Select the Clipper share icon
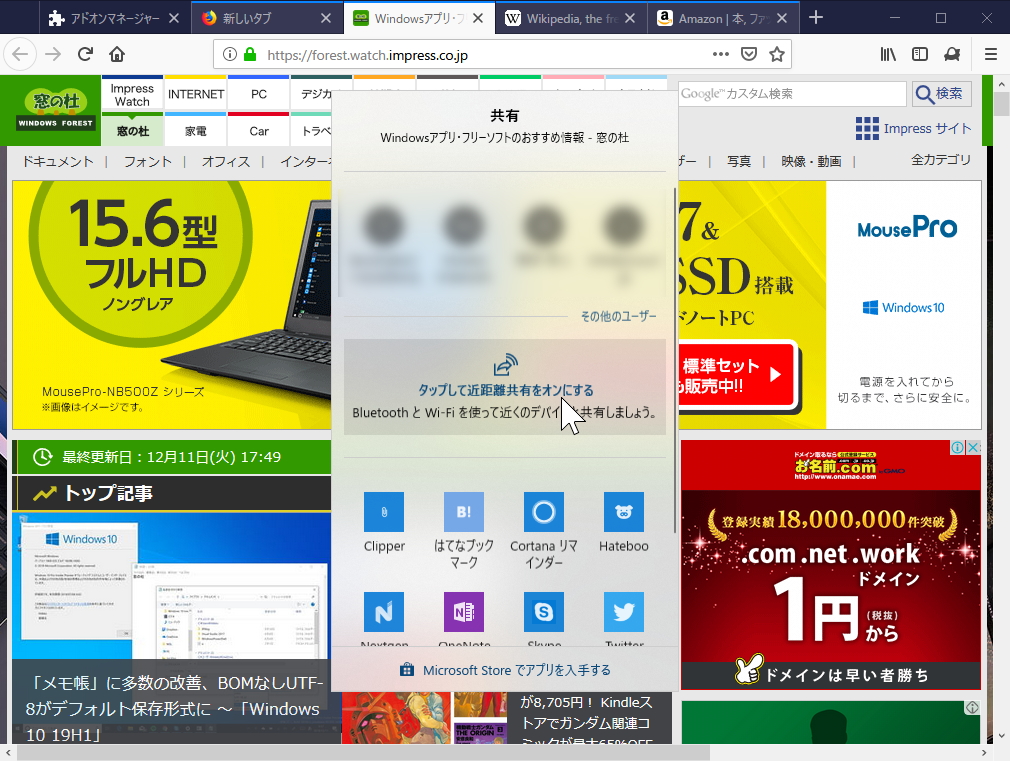This screenshot has width=1010, height=761. pos(384,513)
